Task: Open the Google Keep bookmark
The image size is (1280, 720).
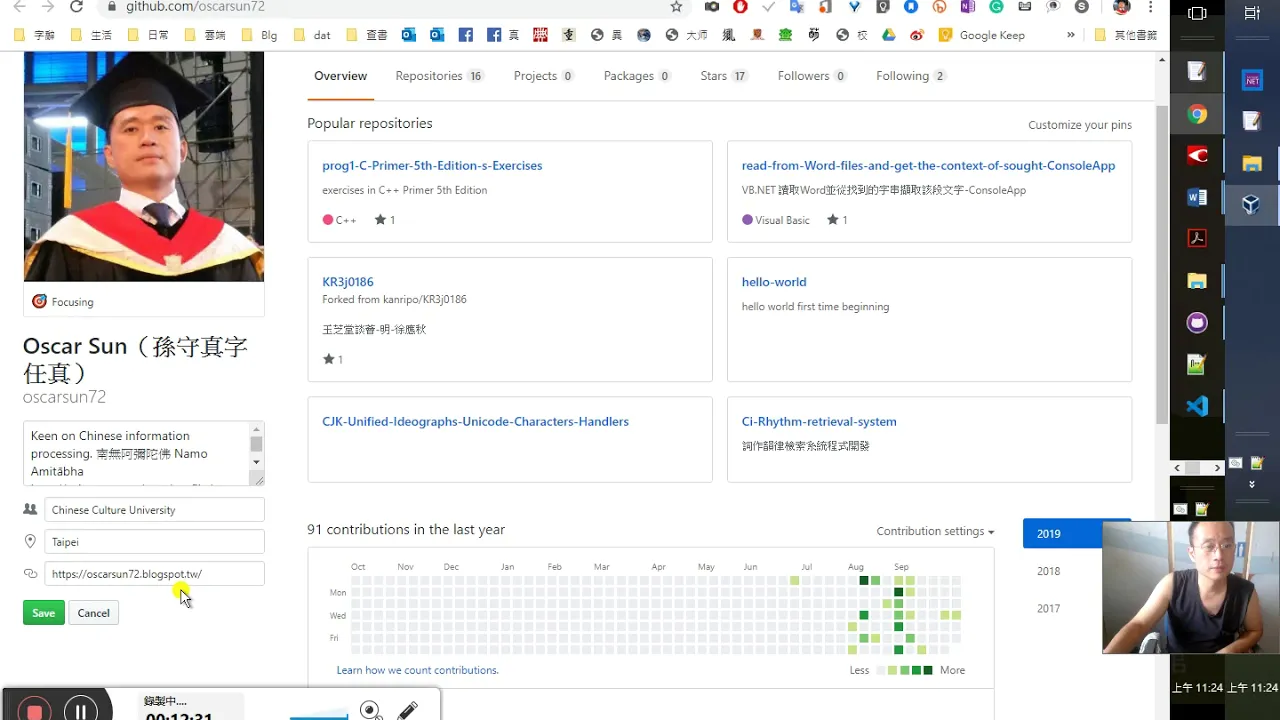Action: pyautogui.click(x=982, y=35)
